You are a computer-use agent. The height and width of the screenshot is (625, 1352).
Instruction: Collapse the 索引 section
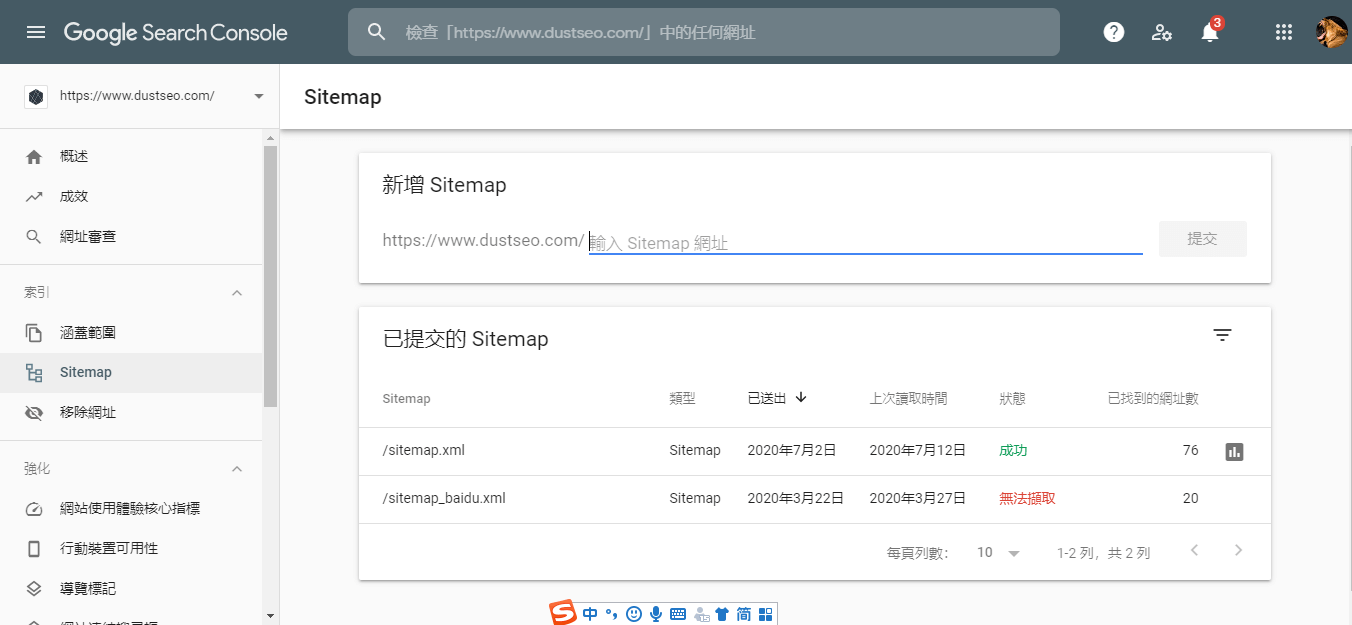click(237, 293)
